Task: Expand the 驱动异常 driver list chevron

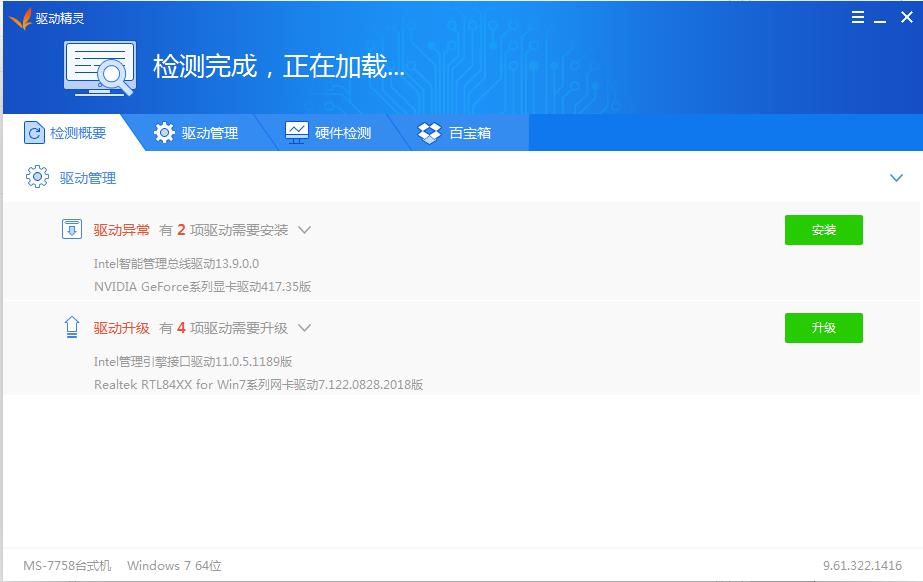Action: click(304, 230)
